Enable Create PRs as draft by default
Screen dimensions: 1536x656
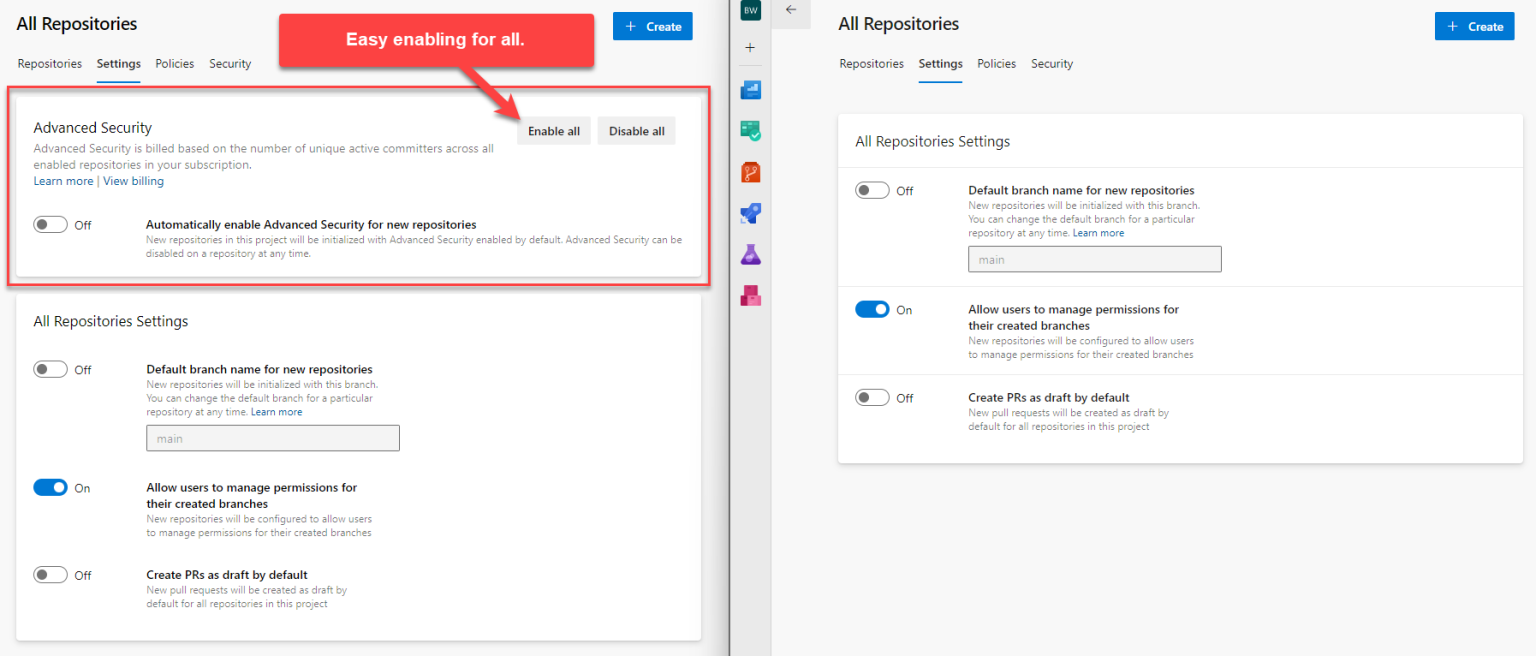[50, 574]
